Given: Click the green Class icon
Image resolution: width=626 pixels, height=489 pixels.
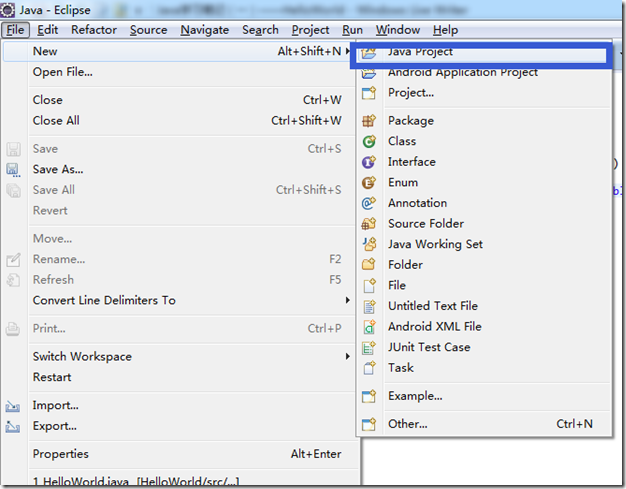Looking at the screenshot, I should (x=369, y=141).
